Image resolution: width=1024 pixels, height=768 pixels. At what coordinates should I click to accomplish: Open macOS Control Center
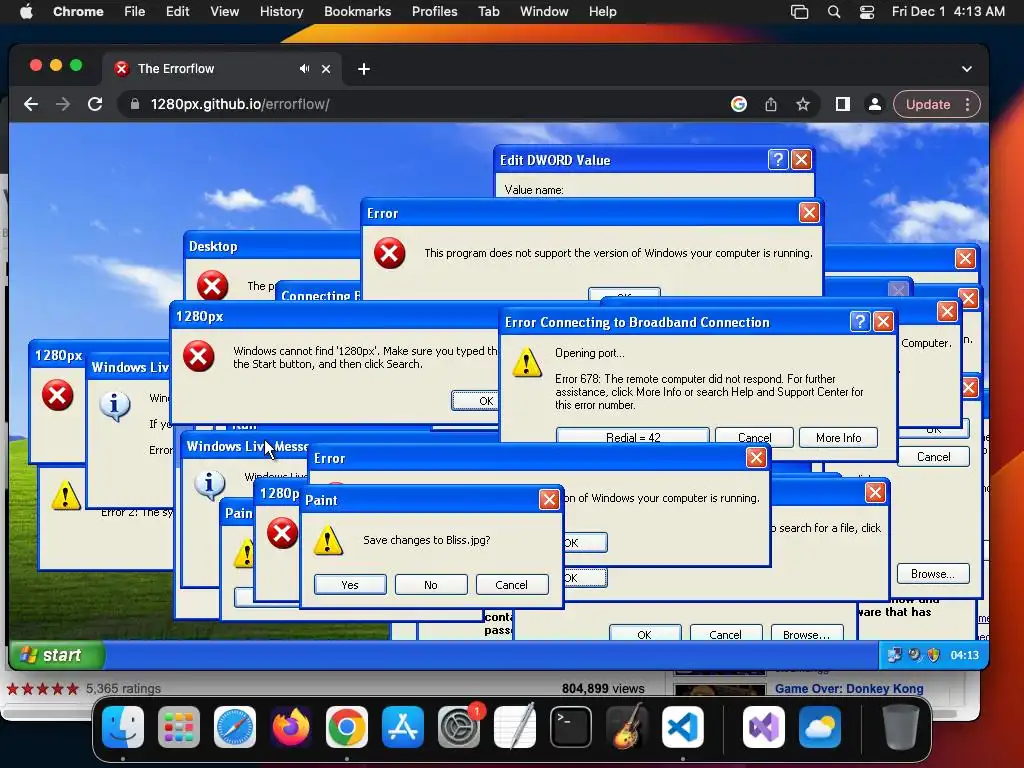click(867, 12)
